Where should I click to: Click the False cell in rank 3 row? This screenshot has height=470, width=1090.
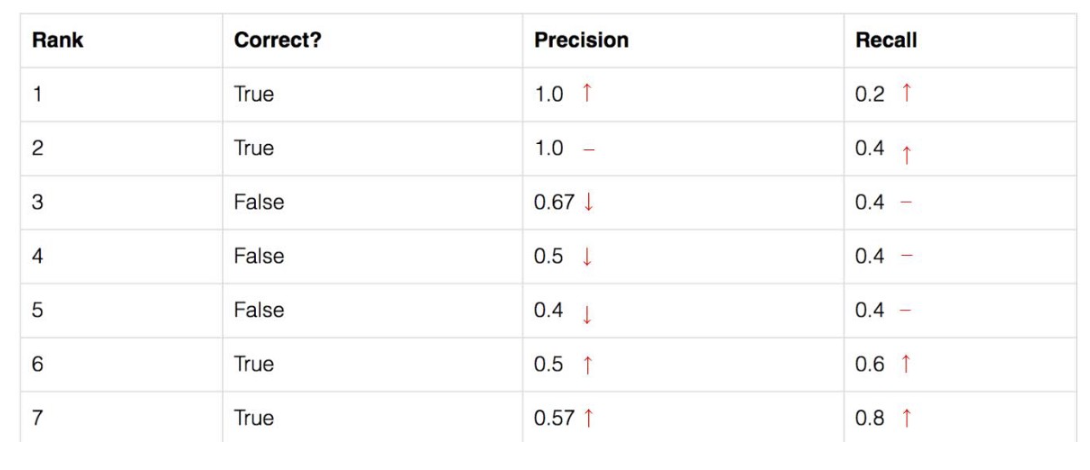(x=259, y=202)
